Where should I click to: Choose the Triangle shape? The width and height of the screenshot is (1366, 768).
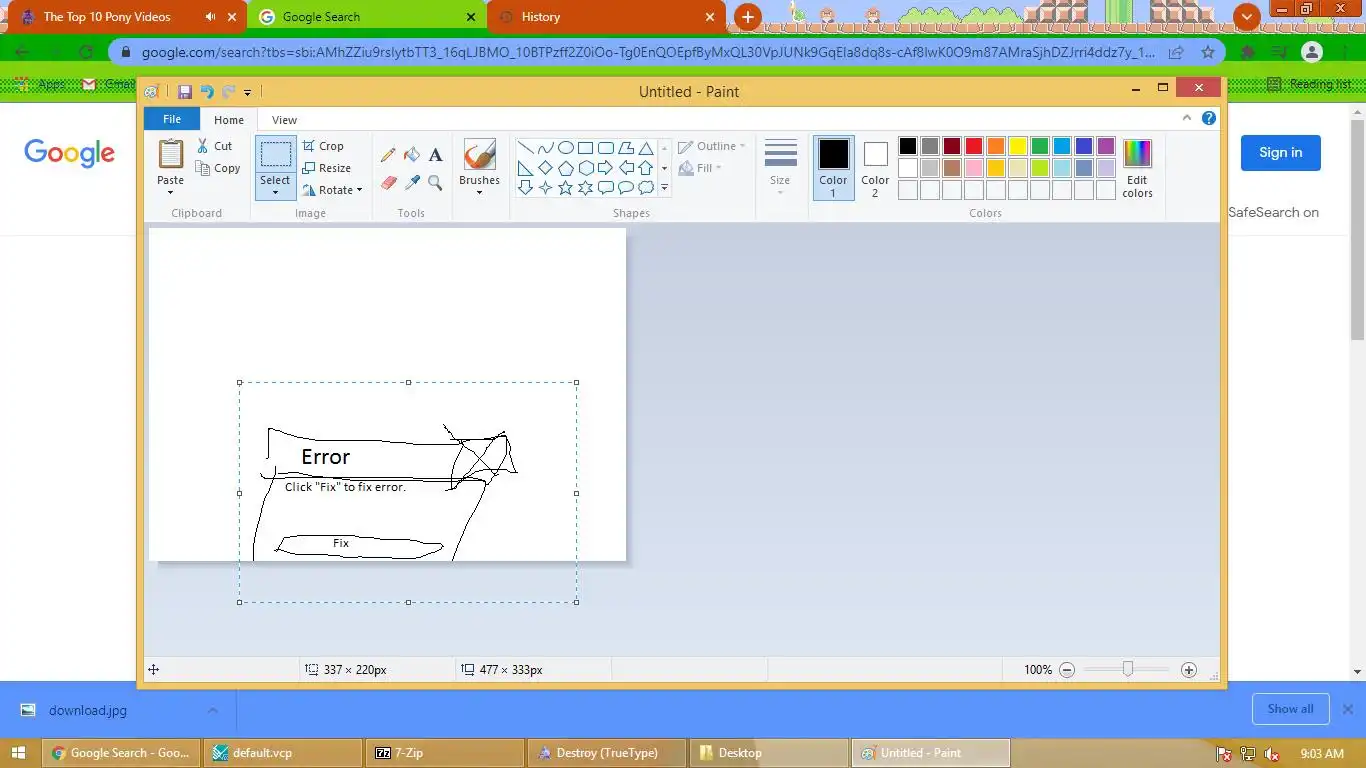click(646, 148)
